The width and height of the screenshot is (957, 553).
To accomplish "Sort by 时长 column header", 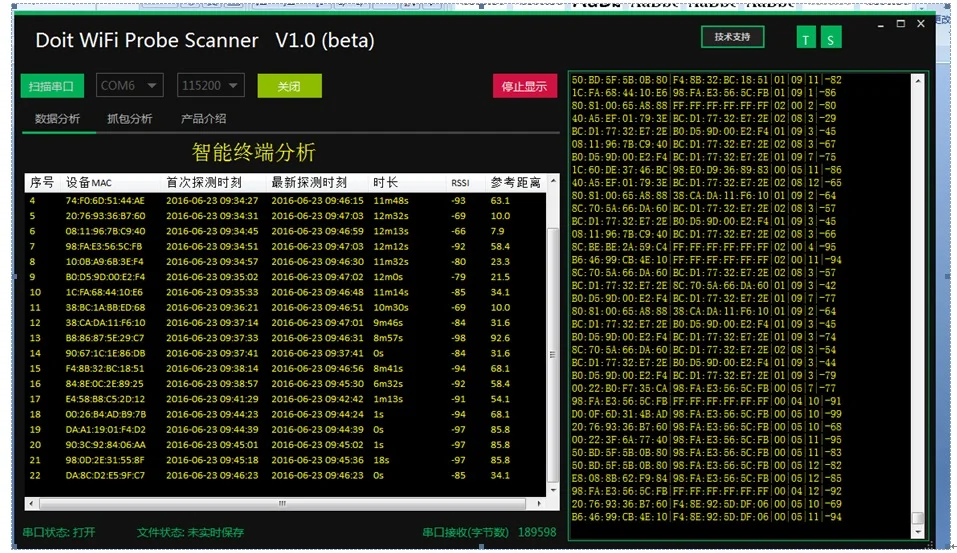I will coord(385,183).
